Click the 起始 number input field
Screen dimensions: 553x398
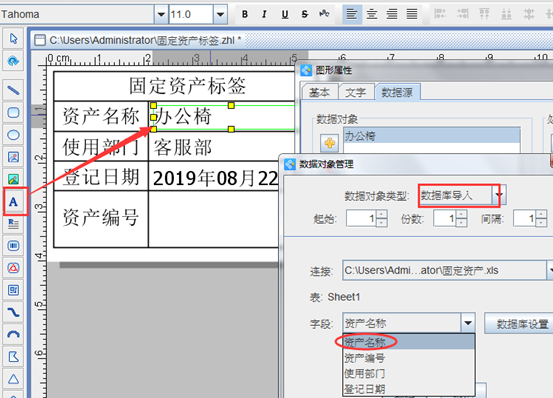tap(361, 219)
